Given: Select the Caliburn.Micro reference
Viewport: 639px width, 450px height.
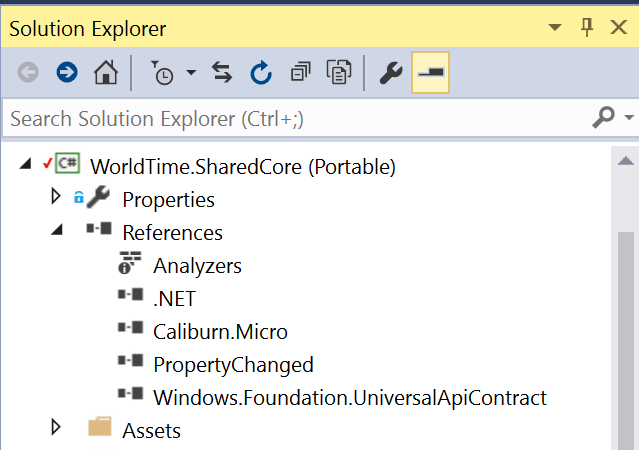Looking at the screenshot, I should point(220,332).
